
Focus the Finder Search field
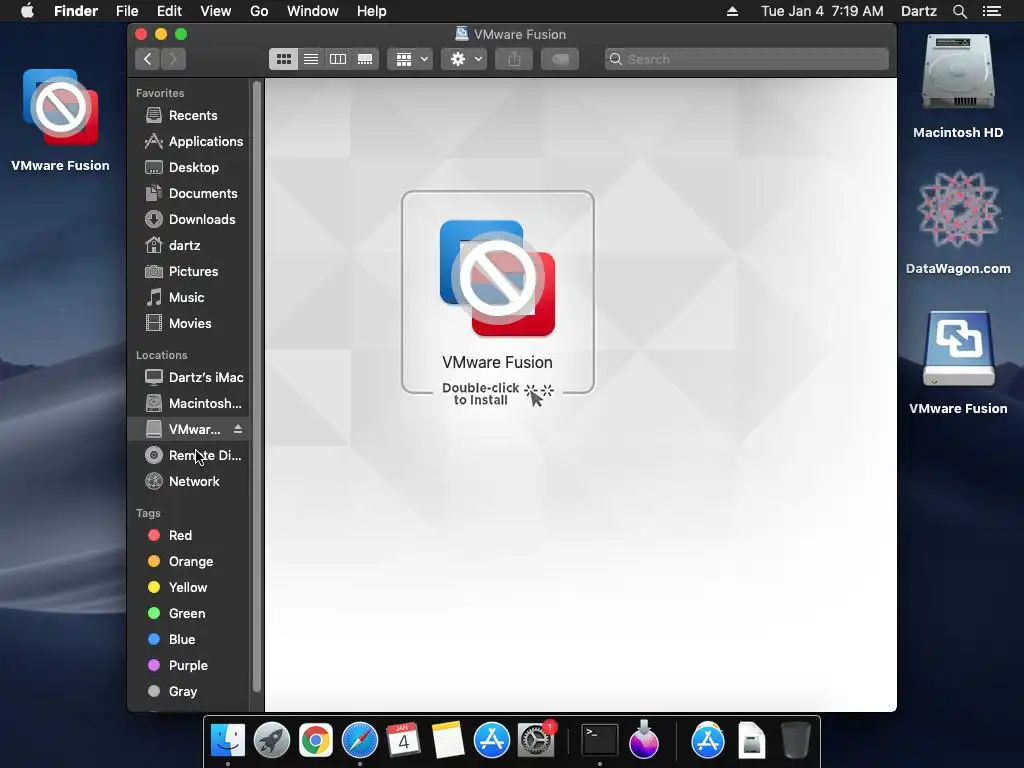pos(746,59)
